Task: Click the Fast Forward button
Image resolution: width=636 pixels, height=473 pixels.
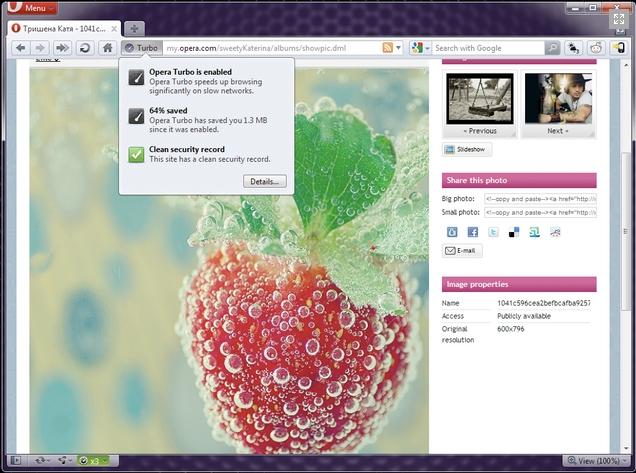Action: tap(62, 48)
